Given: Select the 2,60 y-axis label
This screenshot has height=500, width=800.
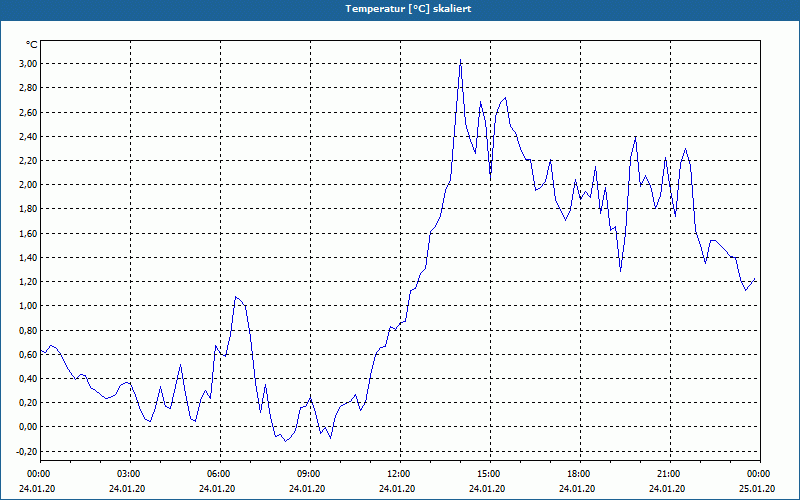Looking at the screenshot, I should (29, 112).
